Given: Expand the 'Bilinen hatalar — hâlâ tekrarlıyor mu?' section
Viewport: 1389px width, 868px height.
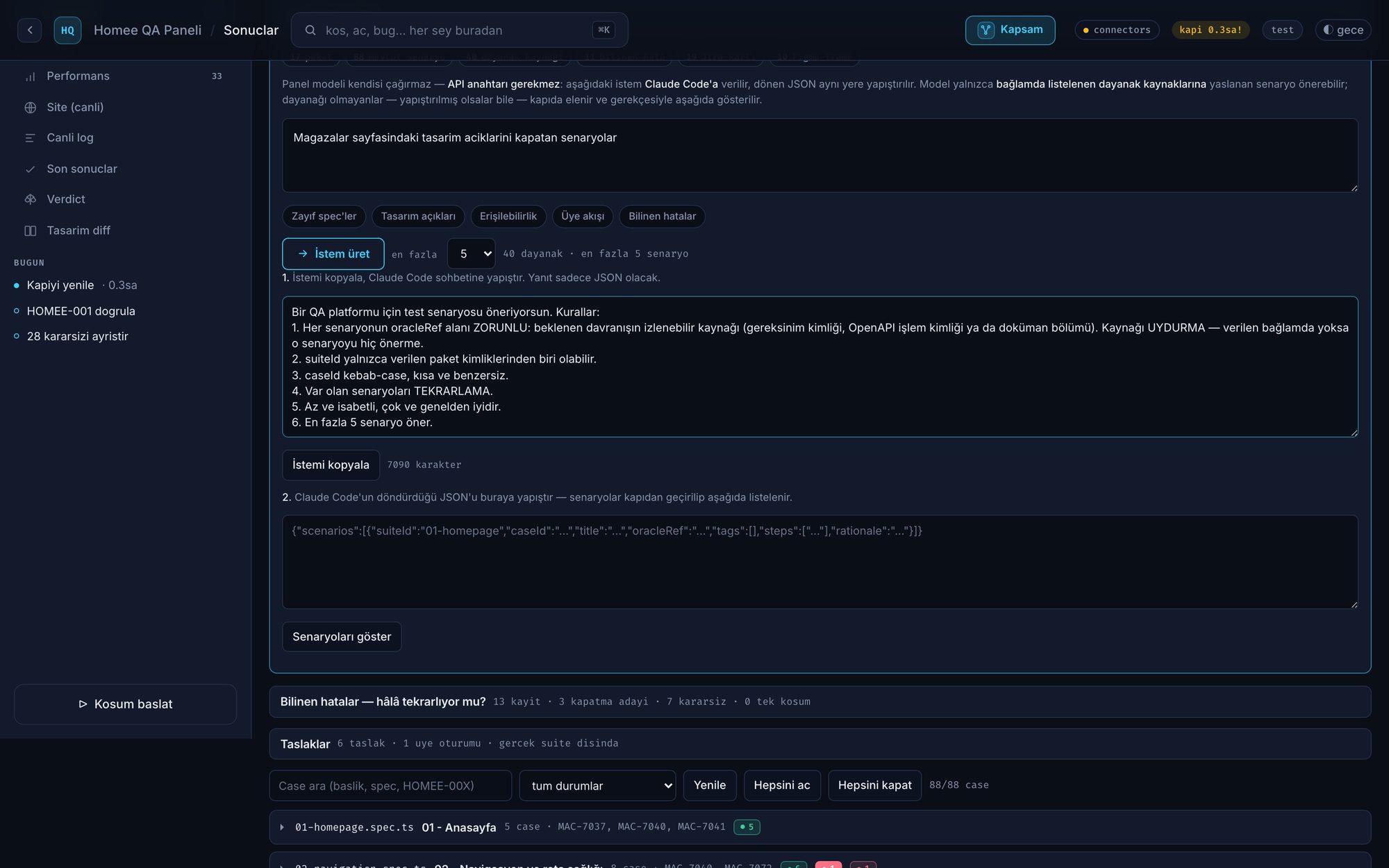Looking at the screenshot, I should click(x=820, y=701).
